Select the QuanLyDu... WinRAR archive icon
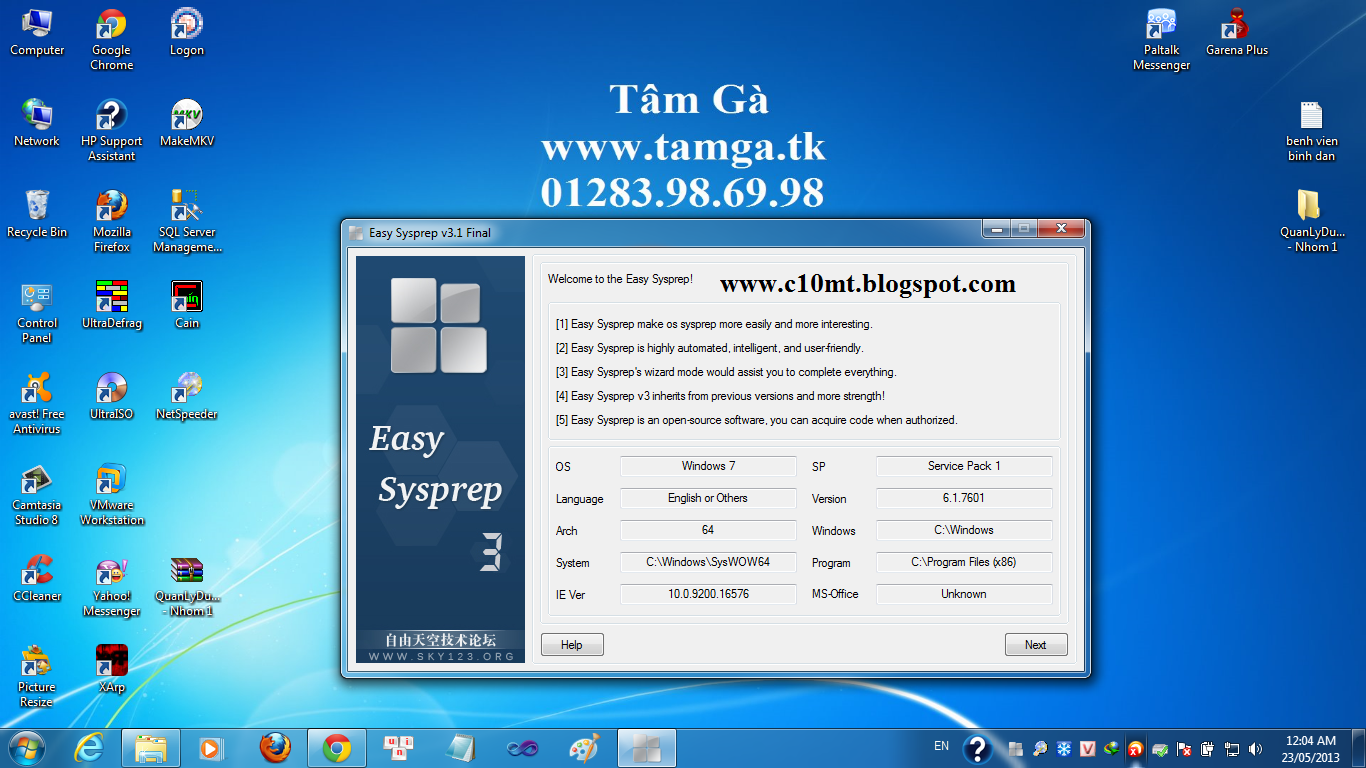The width and height of the screenshot is (1366, 768). 186,586
